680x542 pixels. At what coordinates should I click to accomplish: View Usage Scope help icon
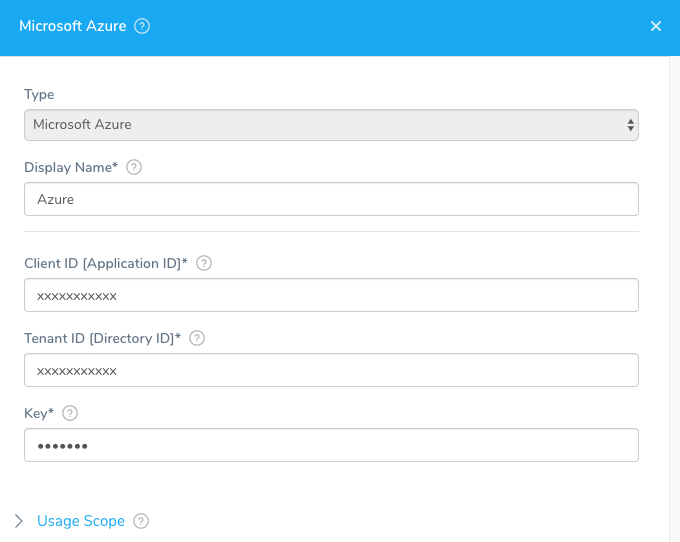tap(141, 521)
